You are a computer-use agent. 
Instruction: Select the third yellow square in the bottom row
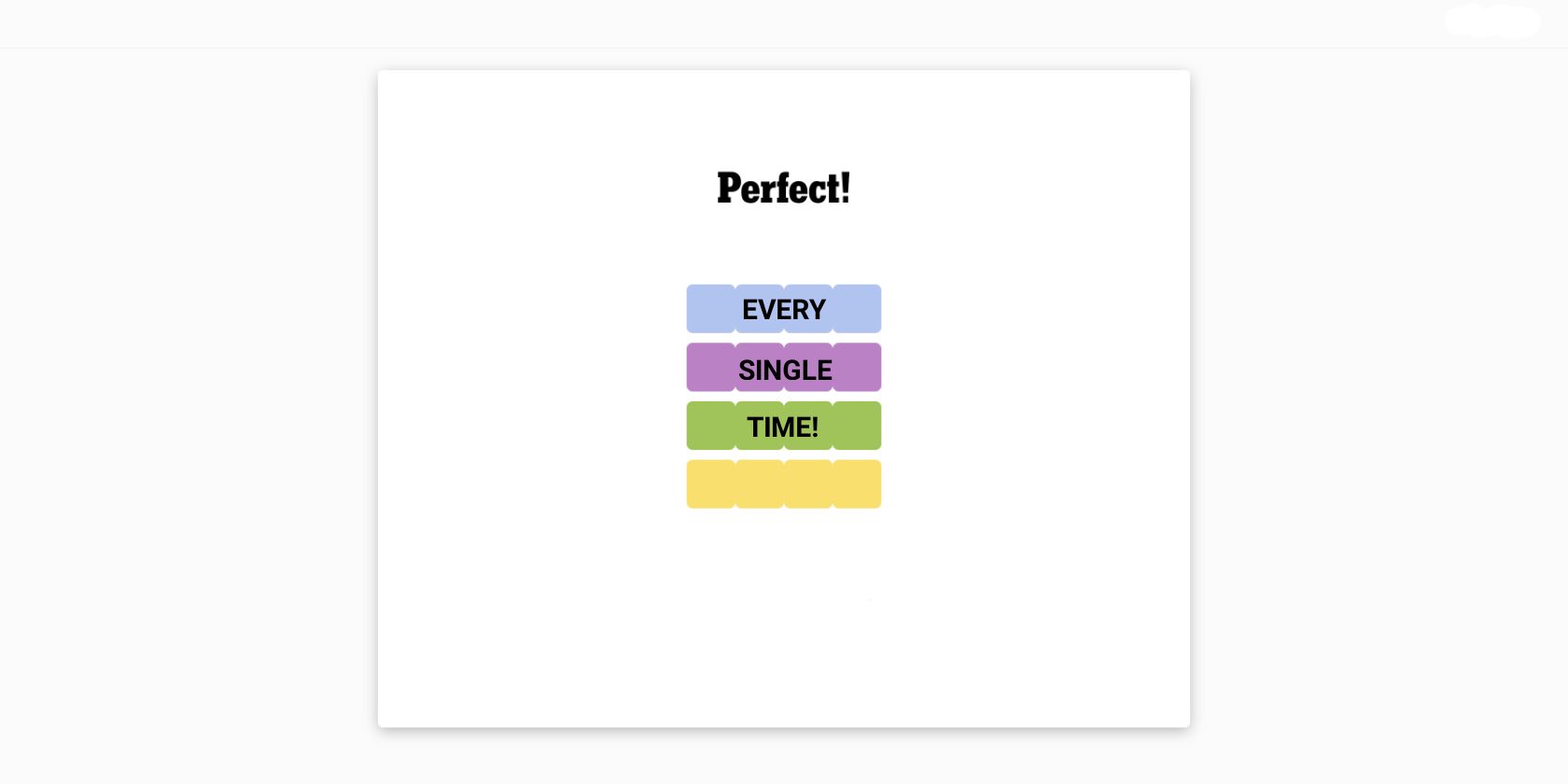click(808, 483)
